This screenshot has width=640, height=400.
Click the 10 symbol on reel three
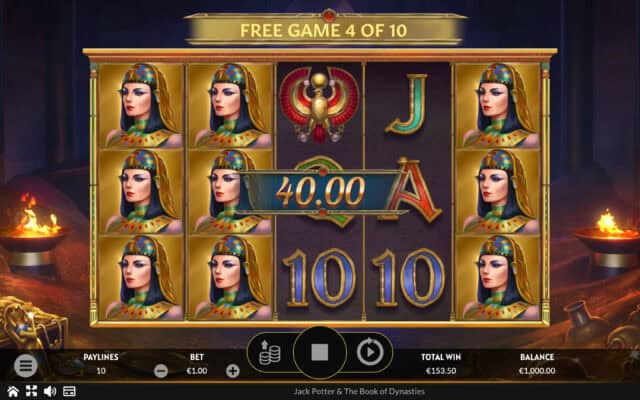(319, 278)
